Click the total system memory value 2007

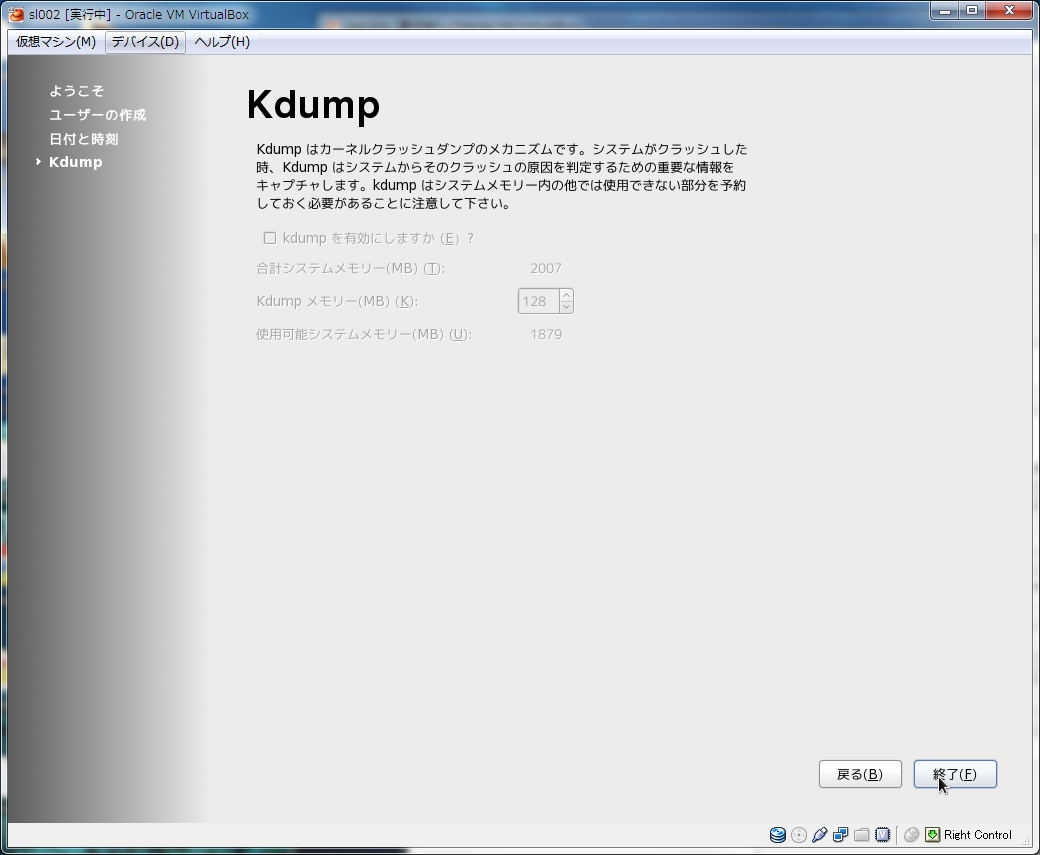pyautogui.click(x=546, y=269)
